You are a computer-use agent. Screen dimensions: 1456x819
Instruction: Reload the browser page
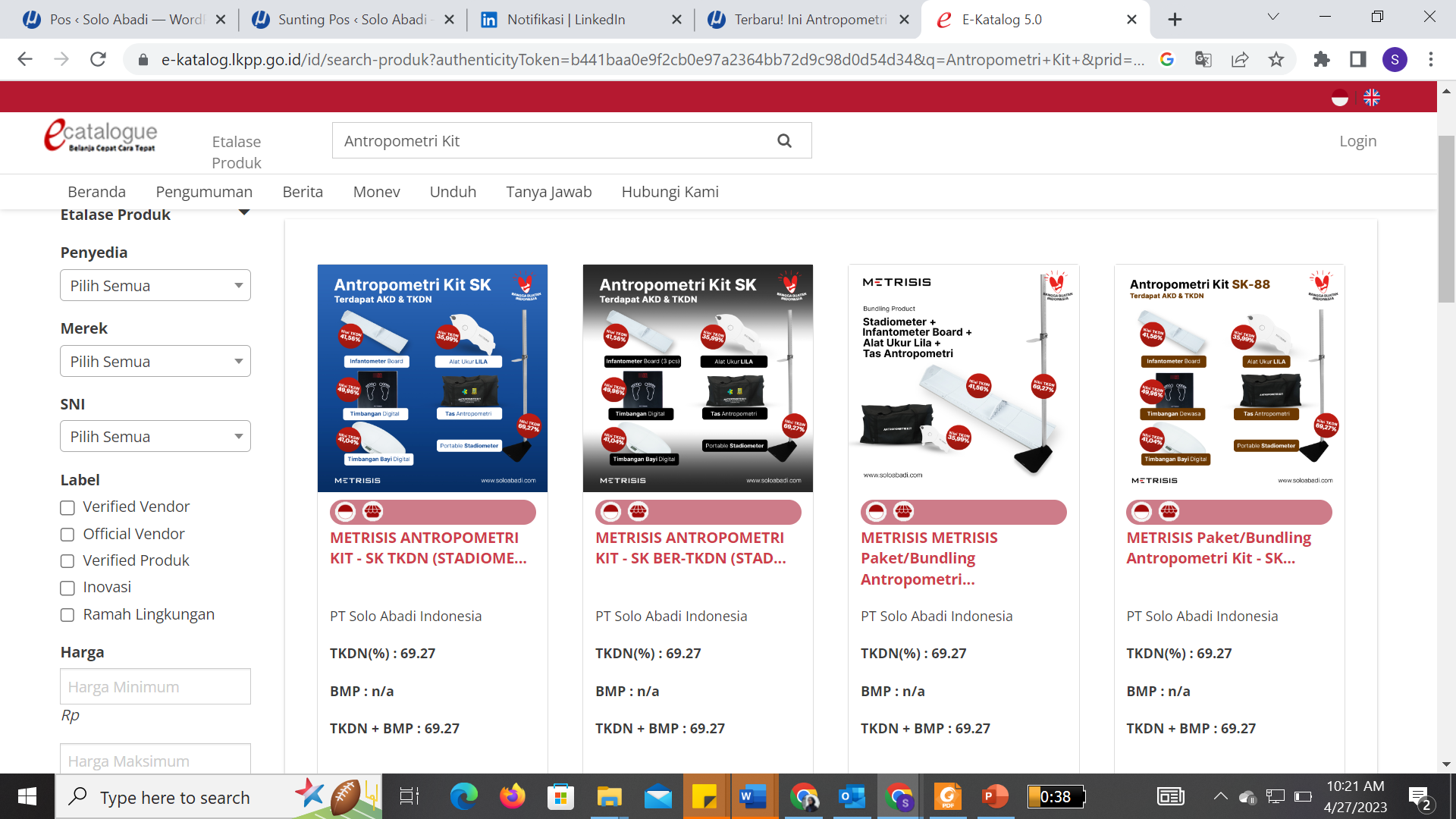98,59
